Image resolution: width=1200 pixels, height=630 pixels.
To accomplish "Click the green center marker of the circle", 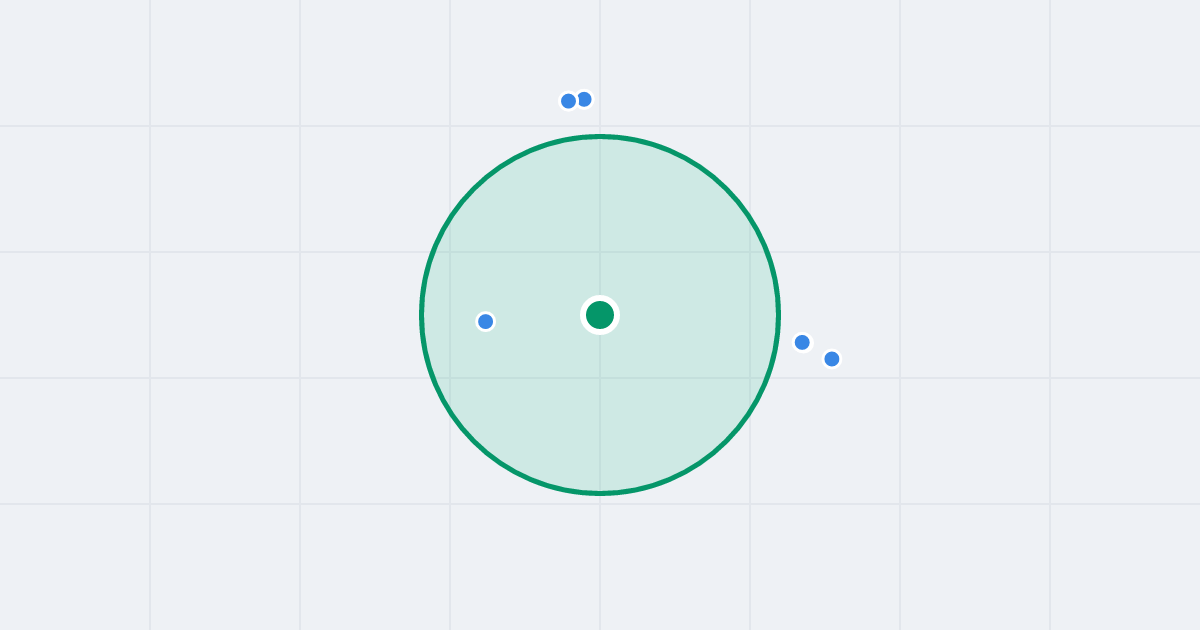I will pos(600,315).
